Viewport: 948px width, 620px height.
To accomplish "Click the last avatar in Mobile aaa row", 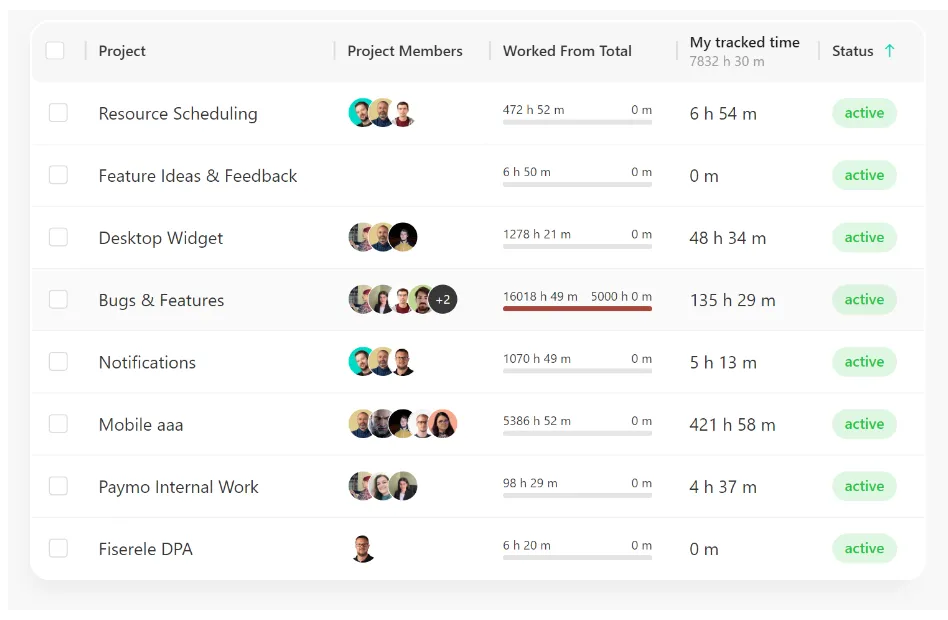I will coord(443,423).
